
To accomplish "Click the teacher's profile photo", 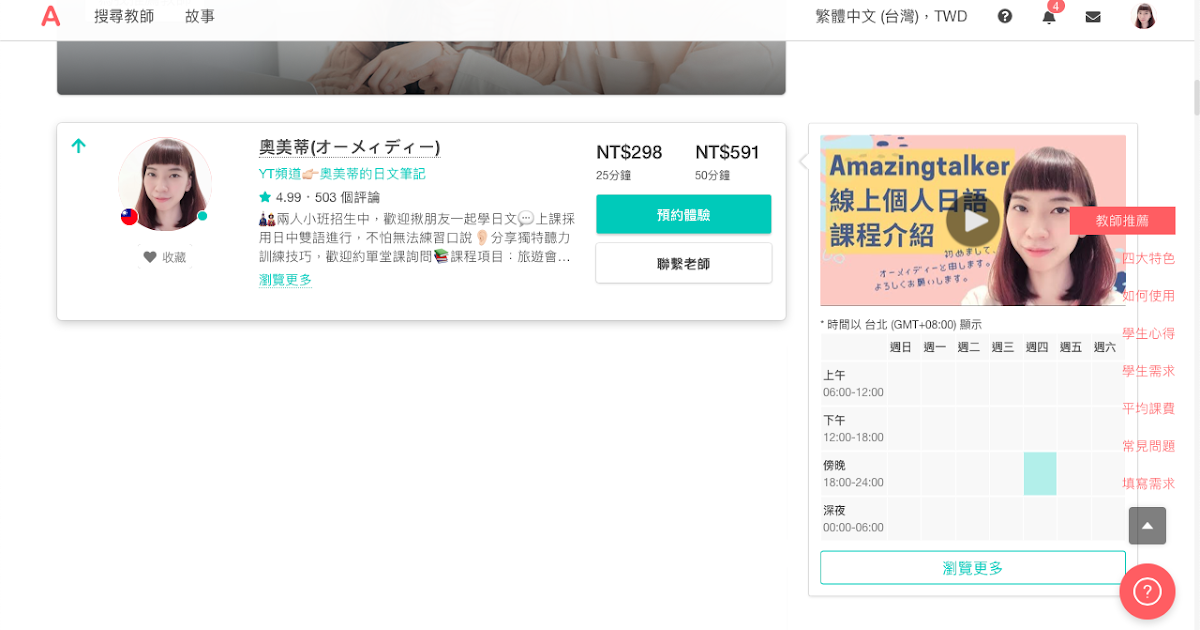I will coord(165,184).
